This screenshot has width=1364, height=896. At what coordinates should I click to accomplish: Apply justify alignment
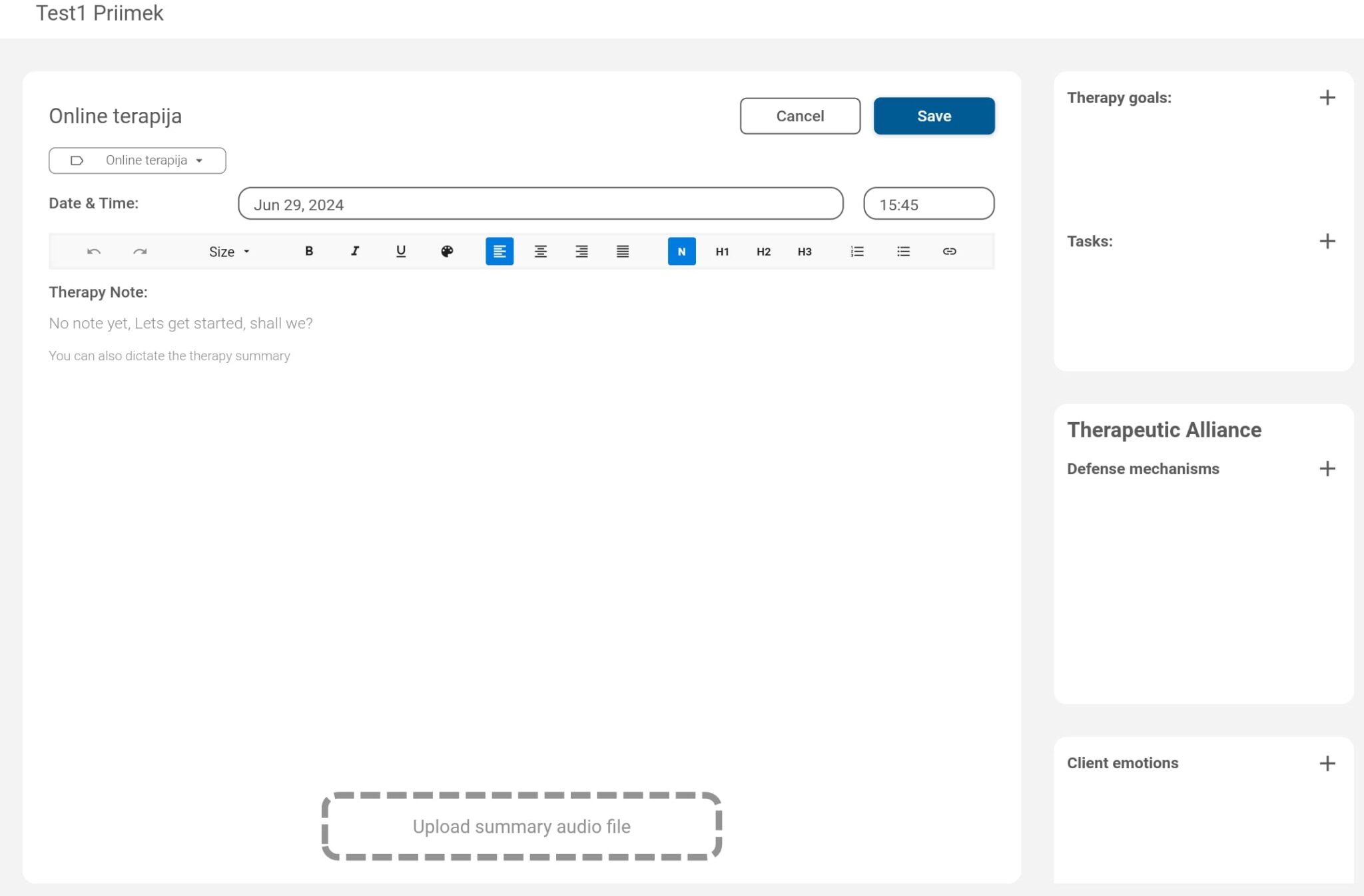click(622, 251)
